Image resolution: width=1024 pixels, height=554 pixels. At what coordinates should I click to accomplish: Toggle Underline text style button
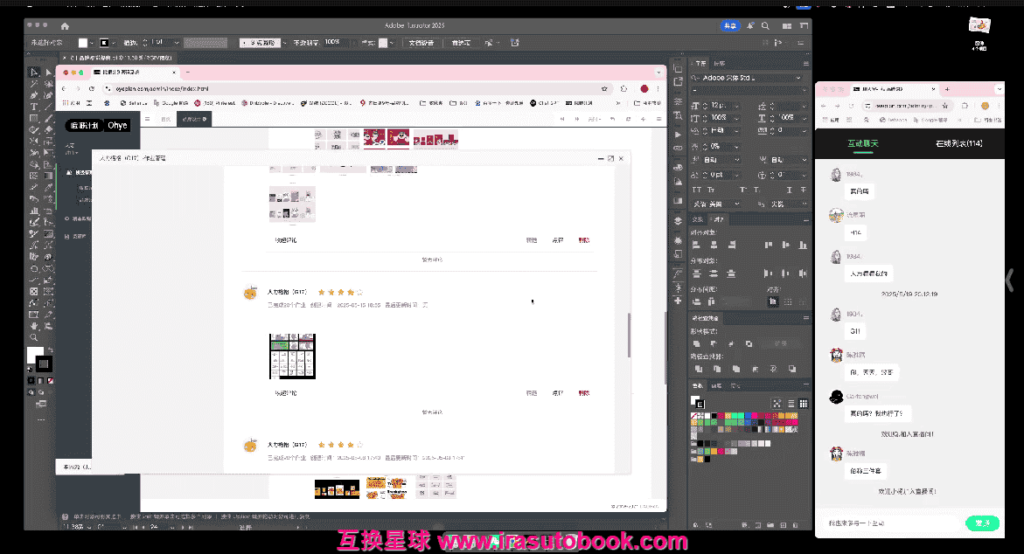coord(789,190)
